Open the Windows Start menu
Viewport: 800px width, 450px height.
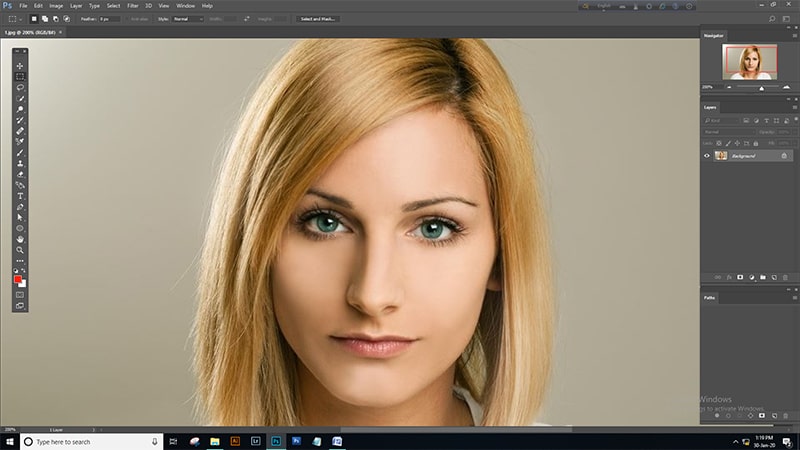click(10, 442)
